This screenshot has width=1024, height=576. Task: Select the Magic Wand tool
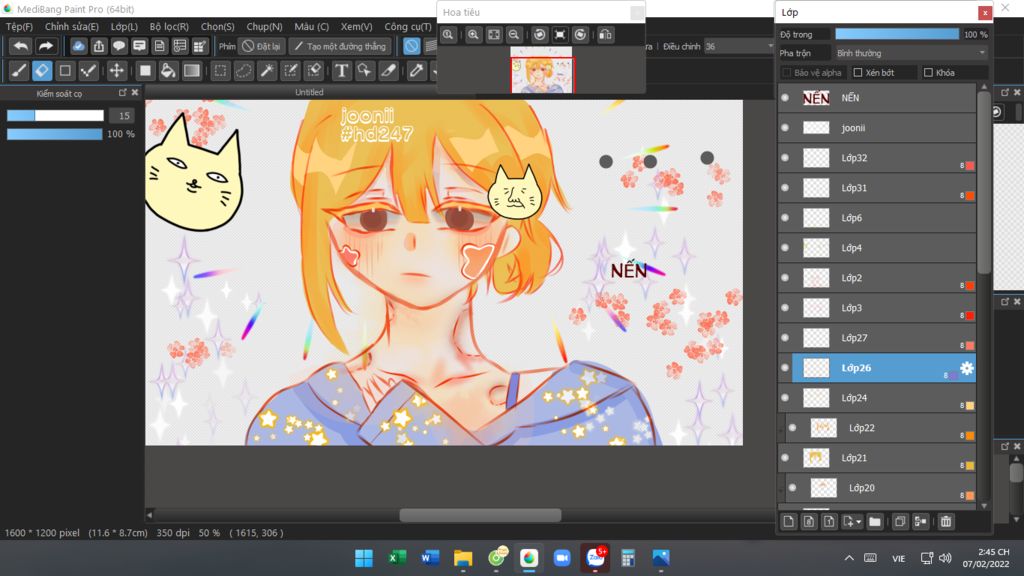pos(267,71)
